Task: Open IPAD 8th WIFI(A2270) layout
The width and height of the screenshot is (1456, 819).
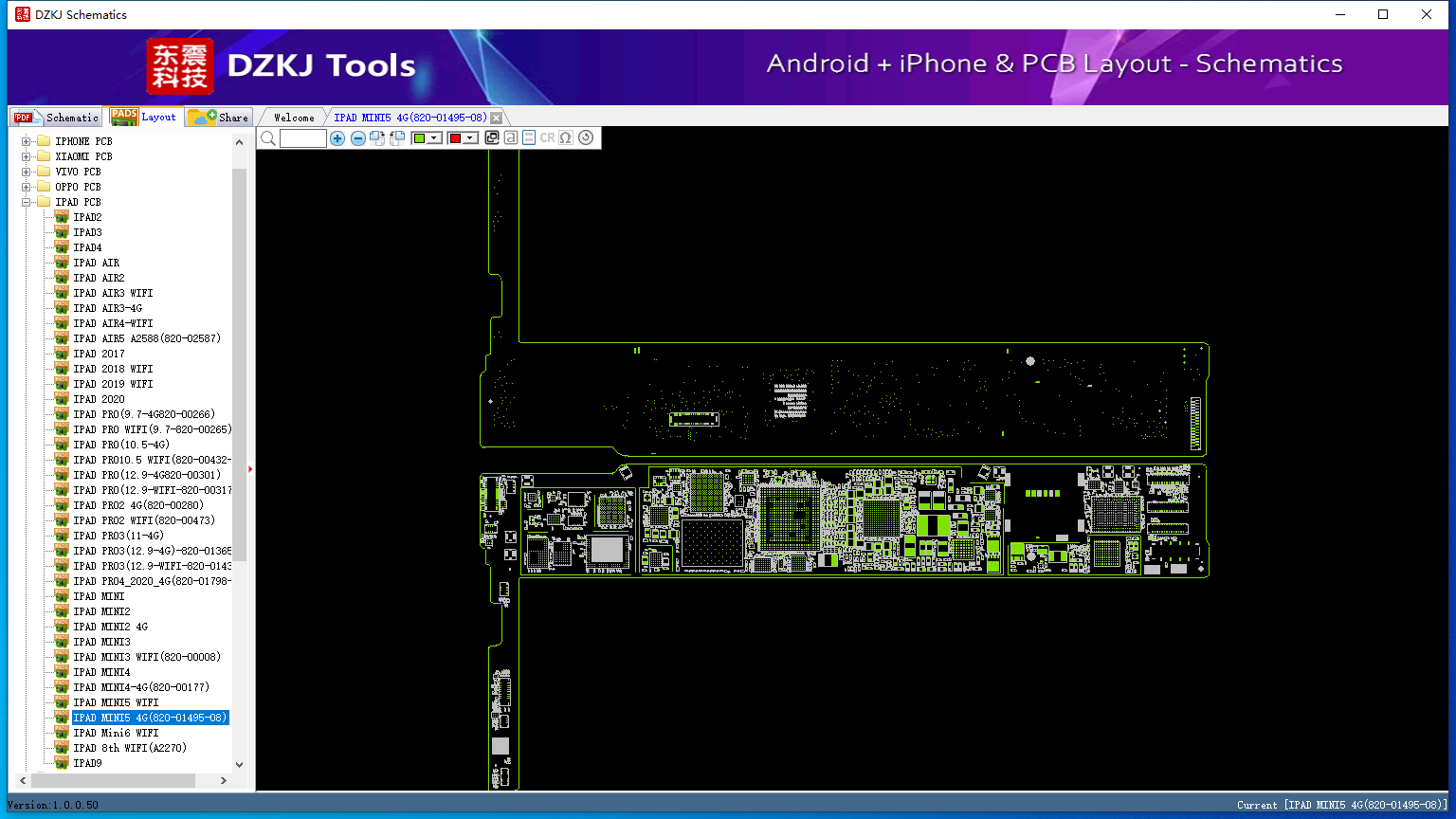Action: (x=130, y=748)
